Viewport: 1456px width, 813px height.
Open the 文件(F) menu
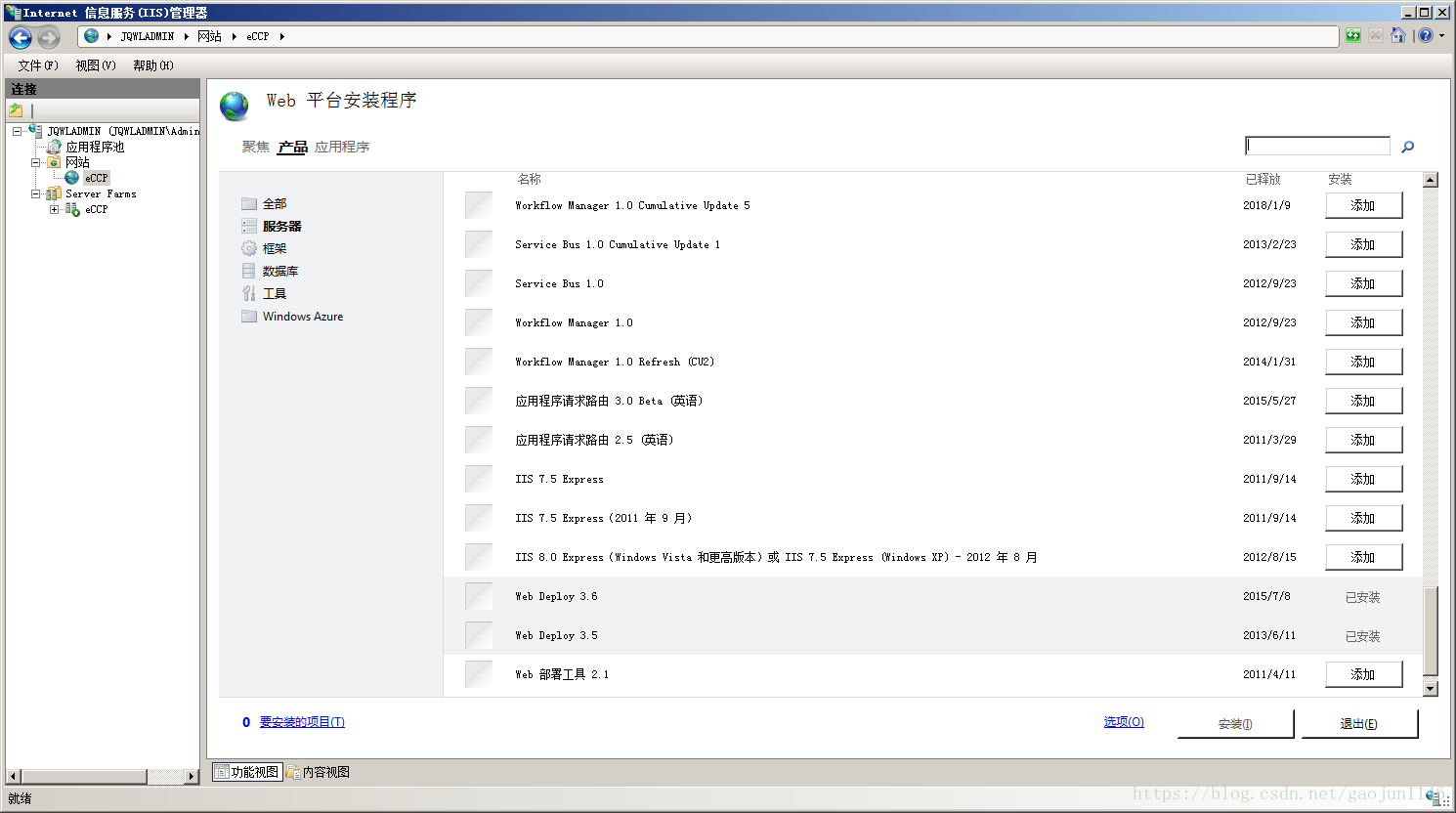click(38, 65)
